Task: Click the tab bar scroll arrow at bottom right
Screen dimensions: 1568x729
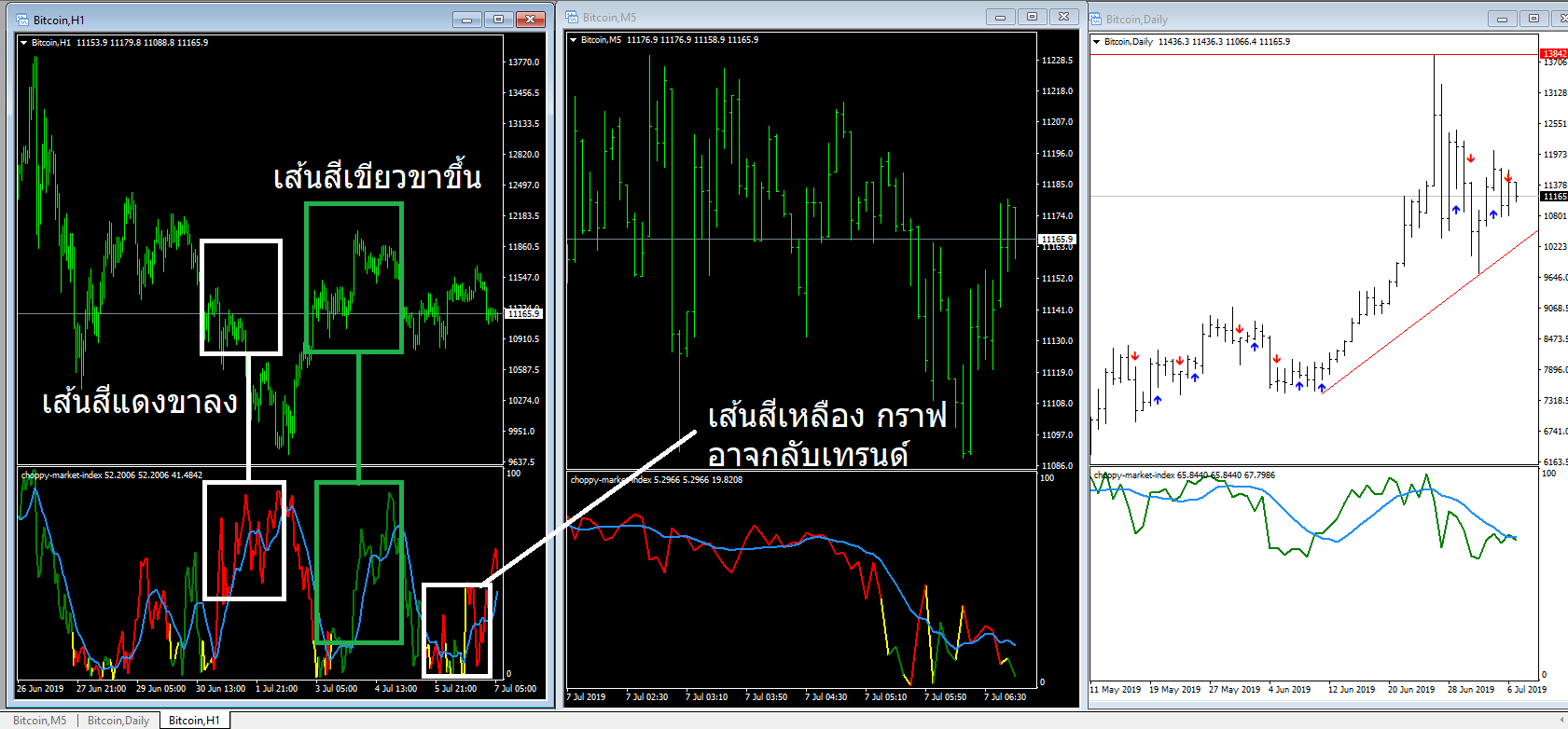Action: [x=1561, y=720]
